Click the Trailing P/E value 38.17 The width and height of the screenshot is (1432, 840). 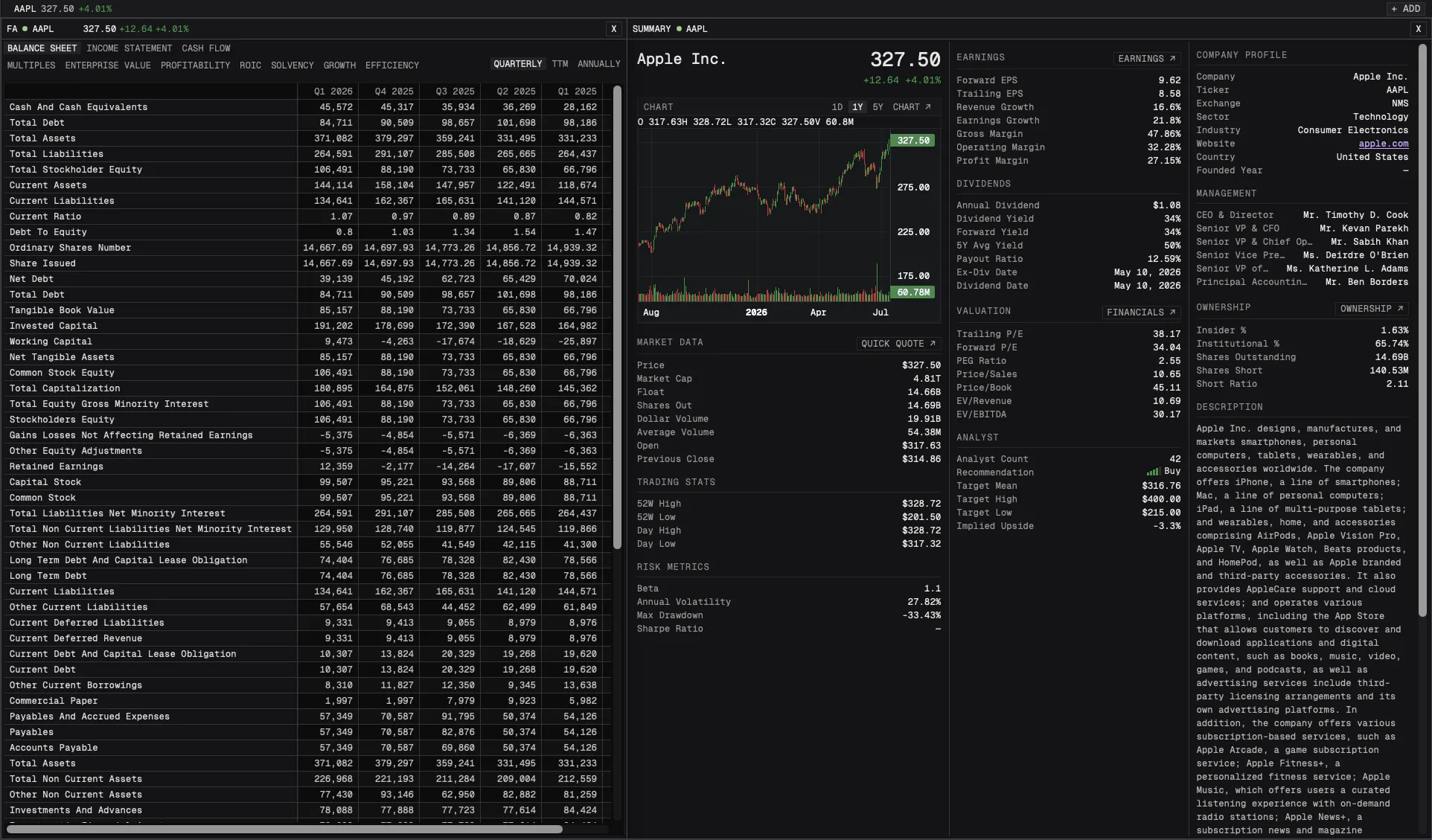tap(1166, 334)
